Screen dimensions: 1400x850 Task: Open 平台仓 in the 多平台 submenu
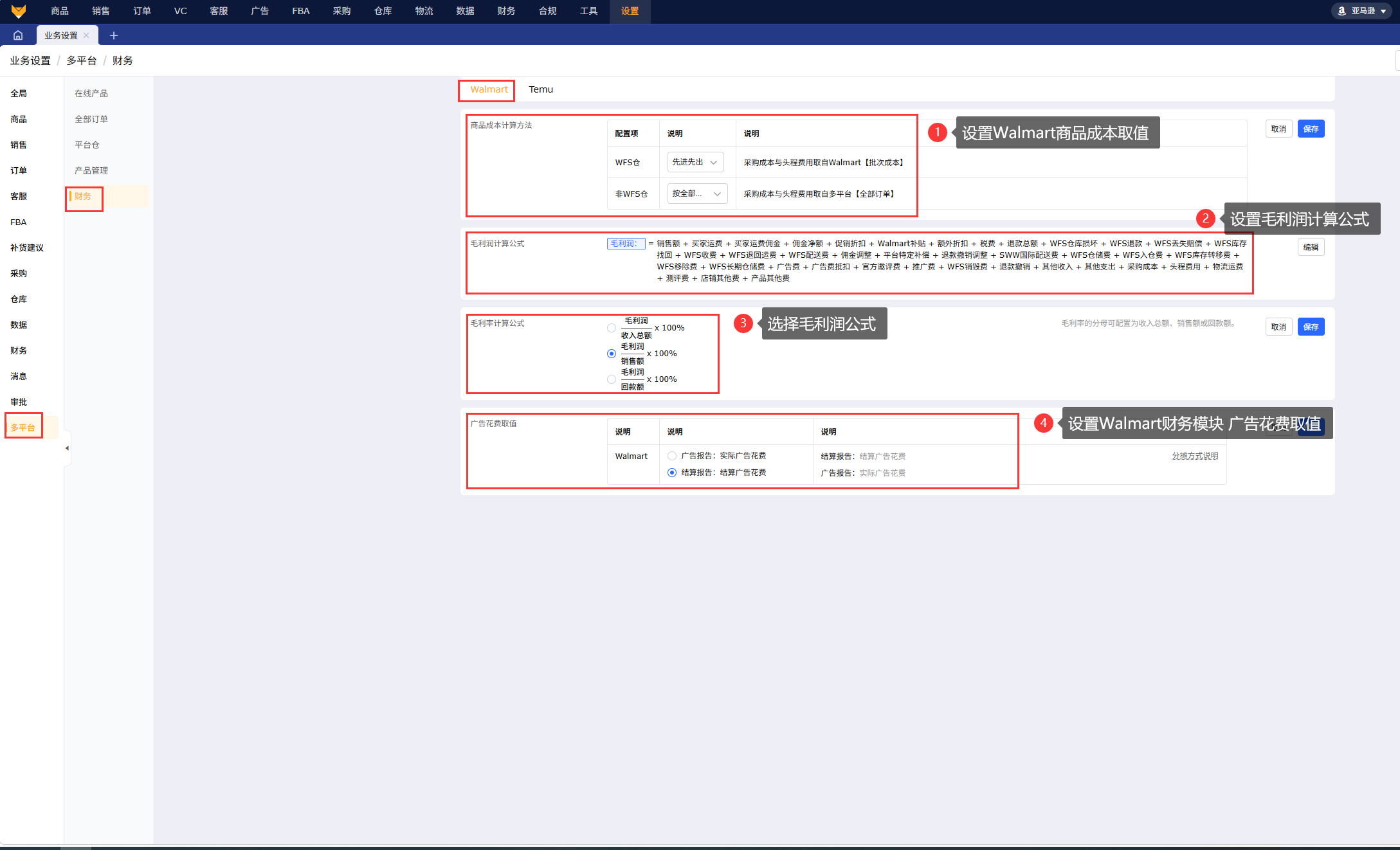click(87, 145)
